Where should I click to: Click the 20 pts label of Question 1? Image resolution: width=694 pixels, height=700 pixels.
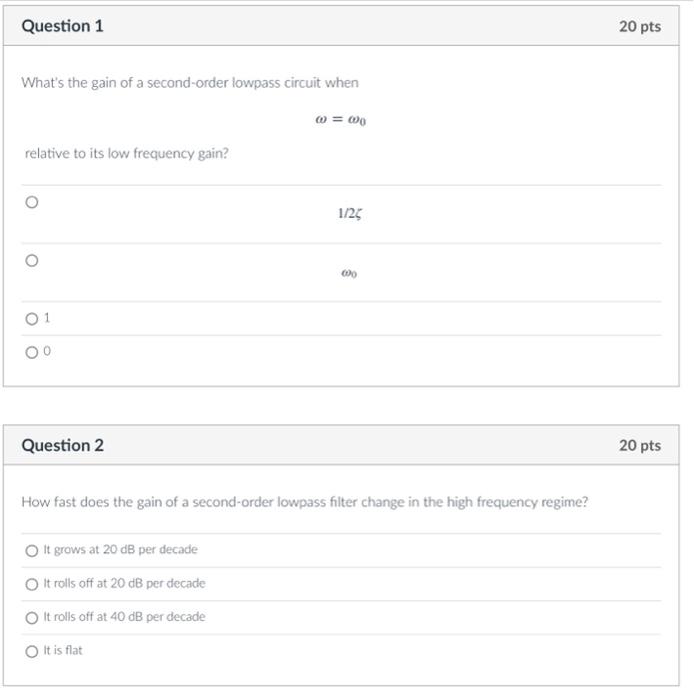(640, 26)
